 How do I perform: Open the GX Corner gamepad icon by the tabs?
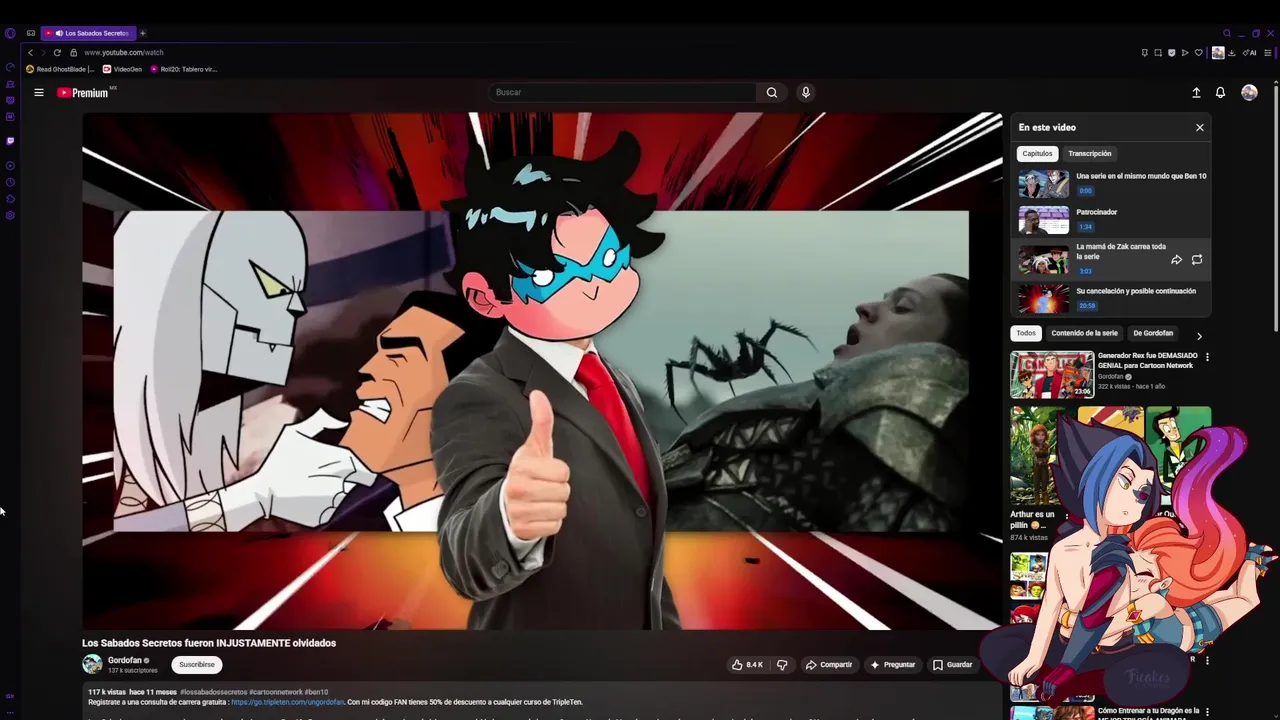[x=31, y=33]
